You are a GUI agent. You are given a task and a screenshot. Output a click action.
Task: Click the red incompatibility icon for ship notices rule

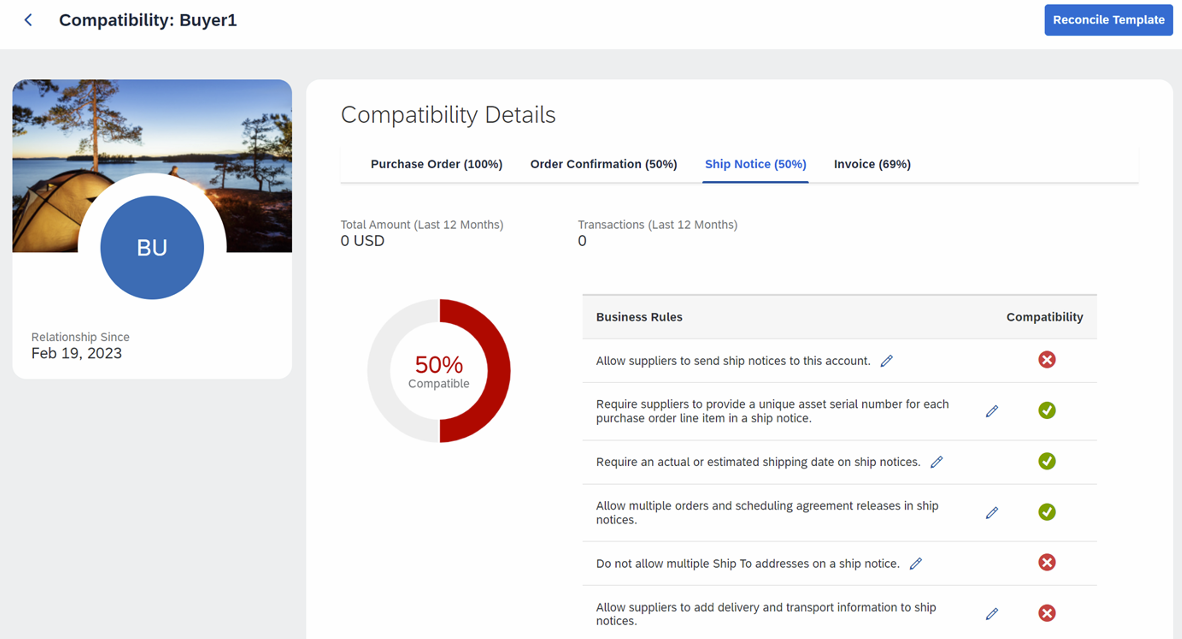(x=1047, y=359)
